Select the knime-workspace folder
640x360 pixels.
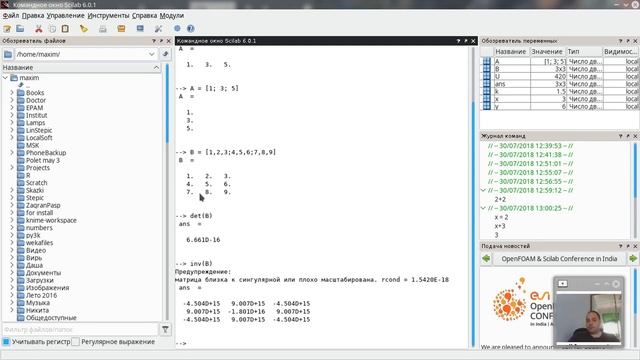(51, 220)
